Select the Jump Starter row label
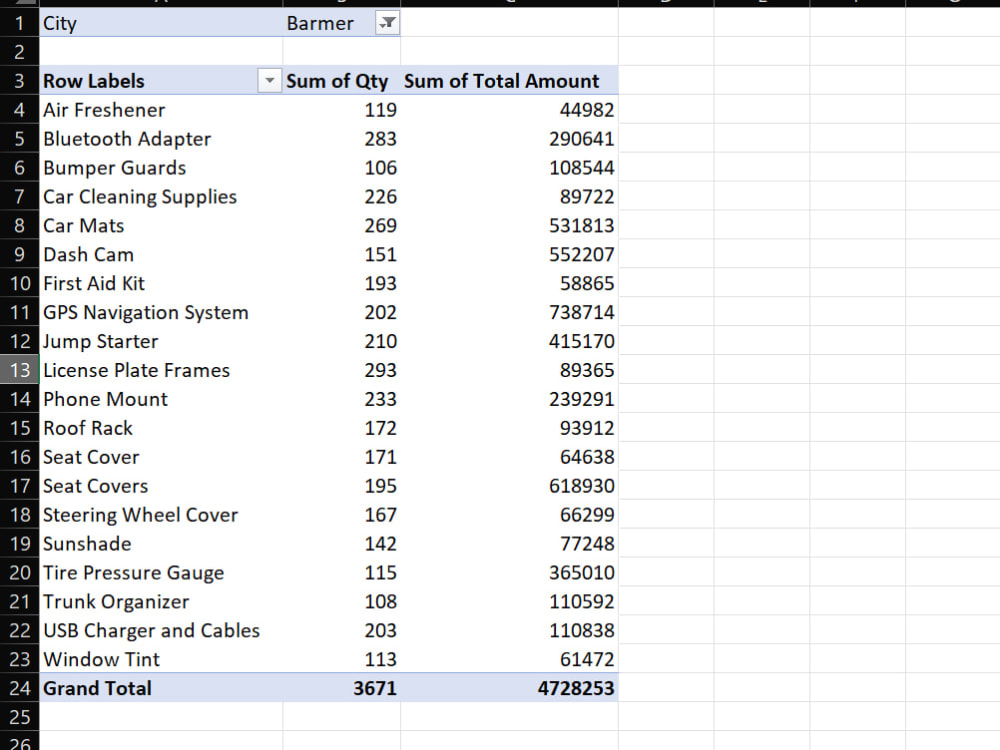Image resolution: width=1000 pixels, height=750 pixels. coord(161,341)
